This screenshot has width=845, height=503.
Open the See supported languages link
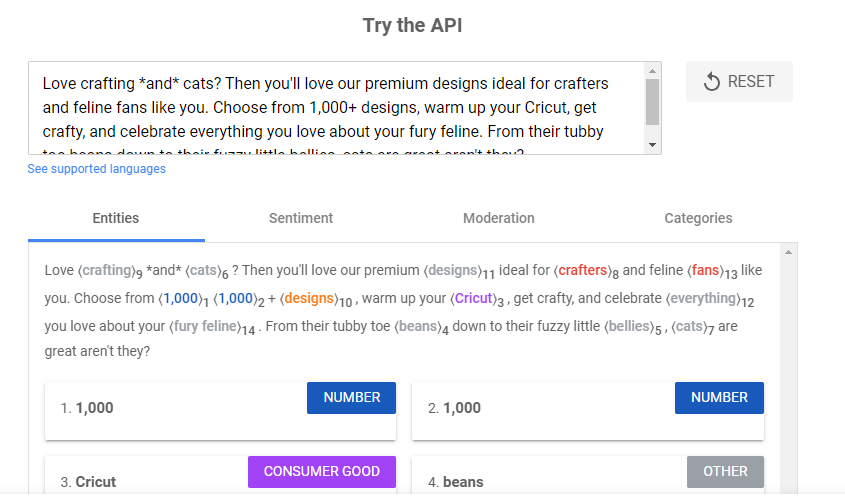[97, 169]
